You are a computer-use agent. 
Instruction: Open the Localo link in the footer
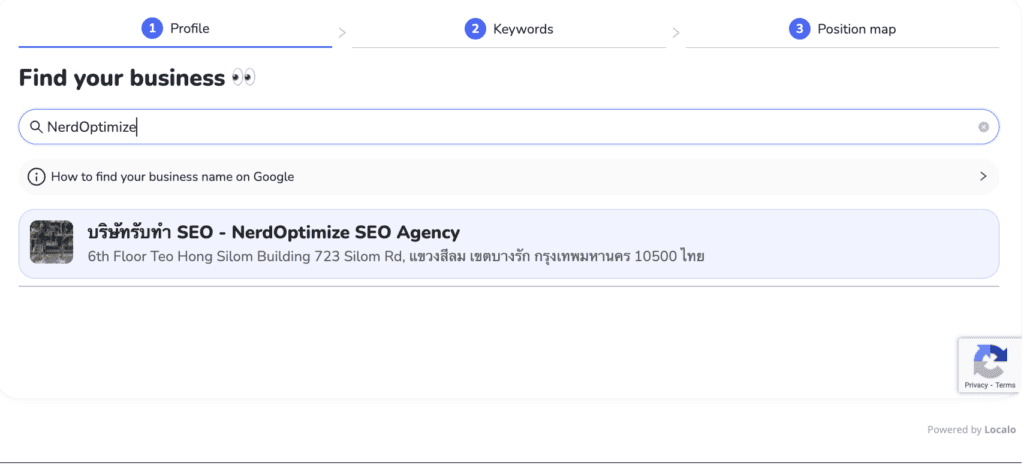pos(1000,430)
